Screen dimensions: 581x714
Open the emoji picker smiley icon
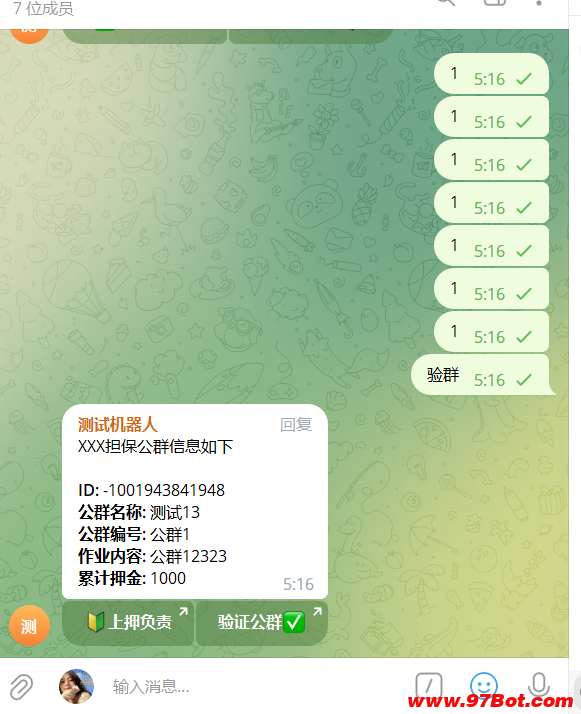click(x=483, y=684)
